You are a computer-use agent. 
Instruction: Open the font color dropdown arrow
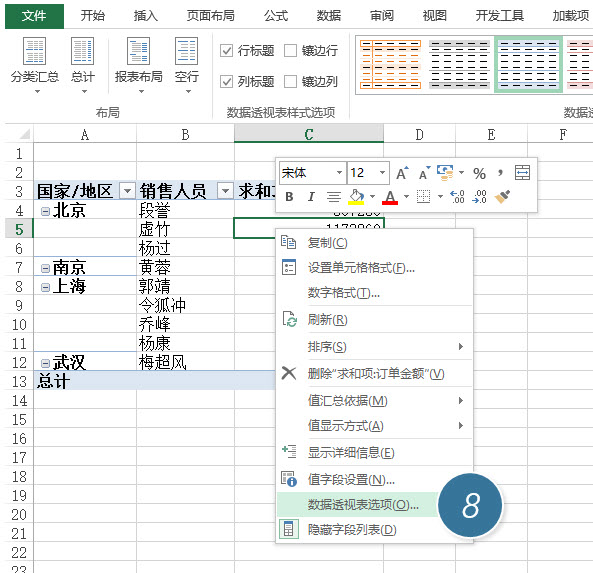(x=407, y=197)
